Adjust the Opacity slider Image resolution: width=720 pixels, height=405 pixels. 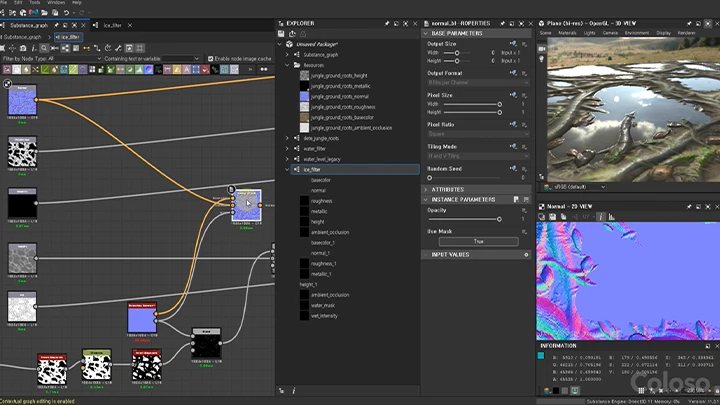pyautogui.click(x=464, y=219)
